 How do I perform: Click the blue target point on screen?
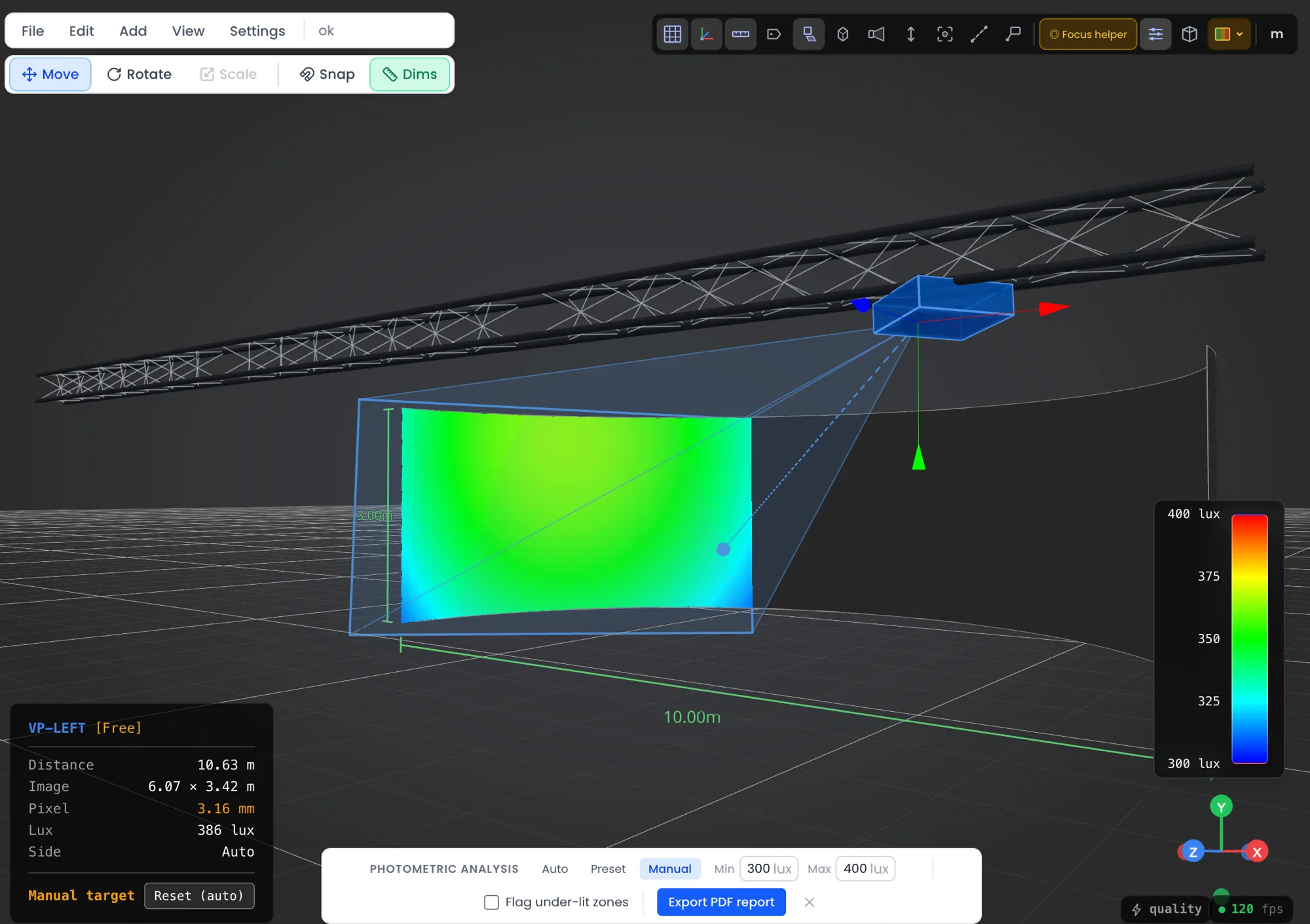click(723, 549)
